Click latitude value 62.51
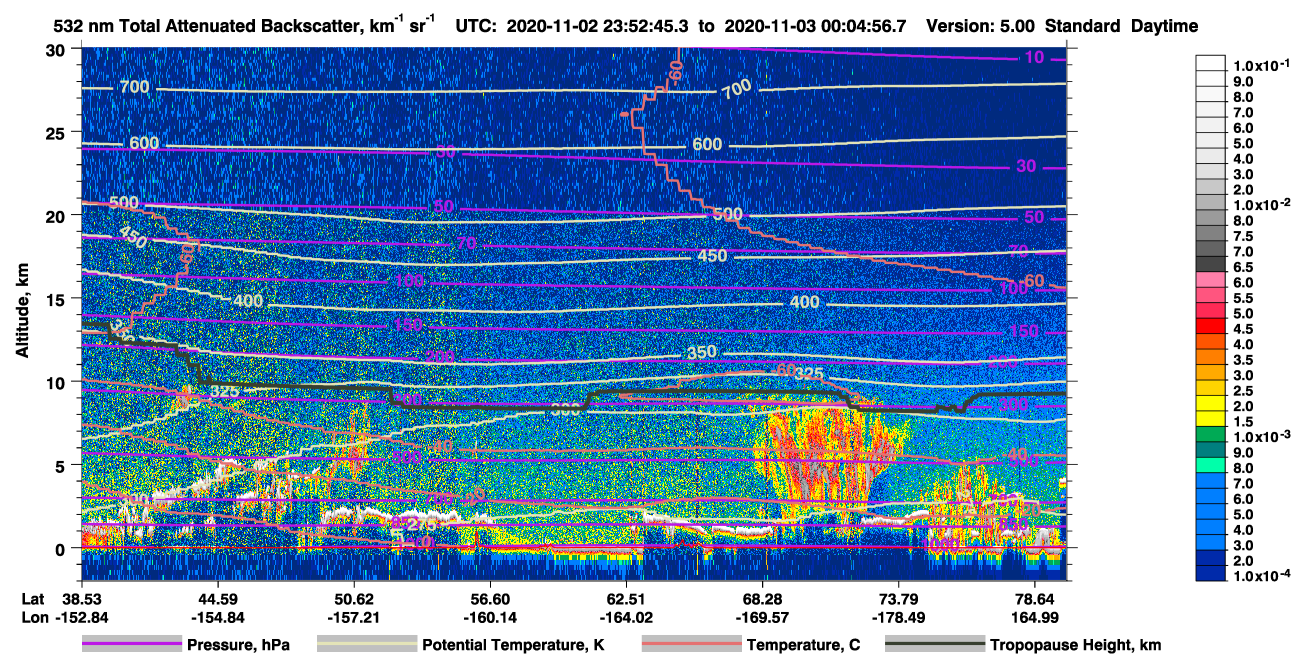Screen dimensions: 1300x667 [625, 599]
